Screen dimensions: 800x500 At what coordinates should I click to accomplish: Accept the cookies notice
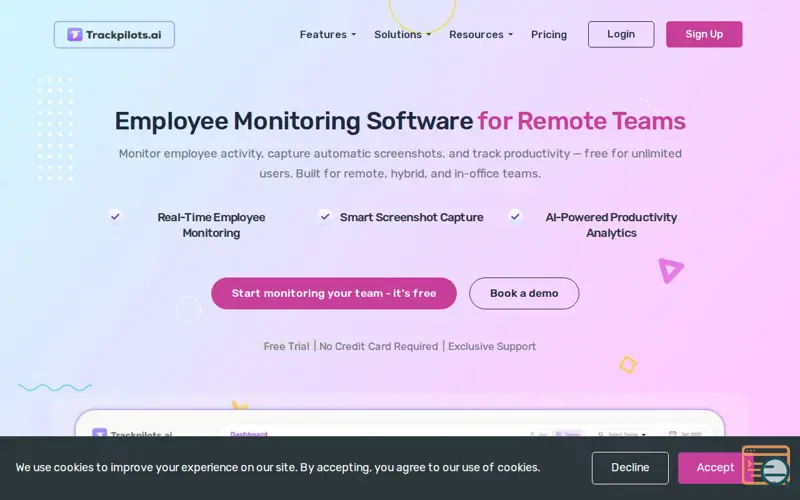click(x=715, y=468)
